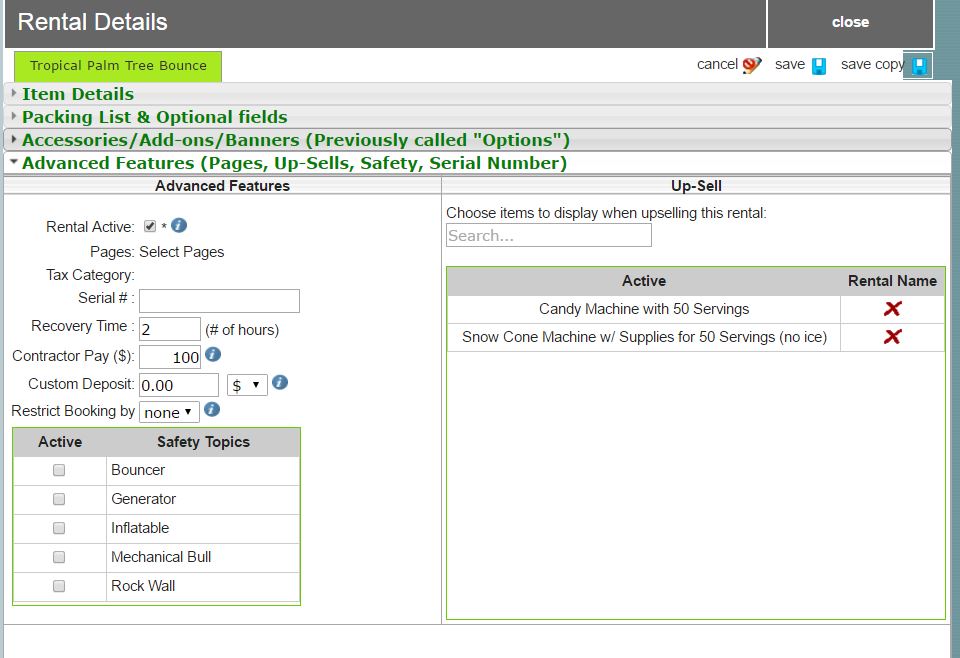This screenshot has height=658, width=960.
Task: Click the upsell Search input field
Action: coord(548,236)
